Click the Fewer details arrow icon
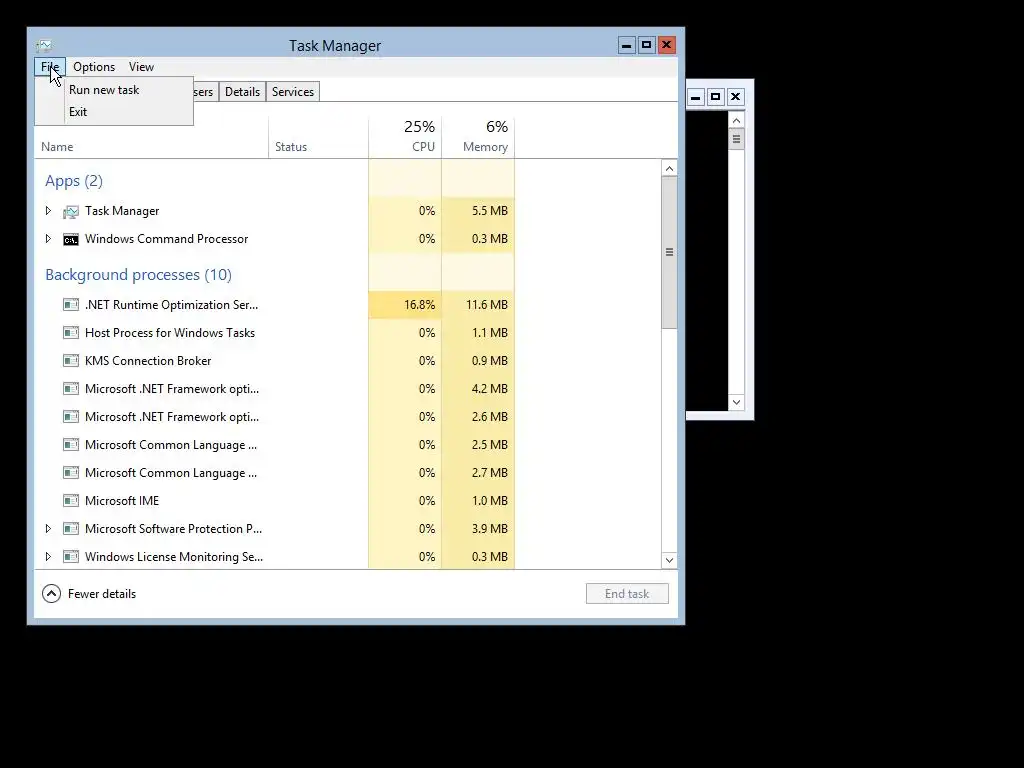1024x768 pixels. [52, 594]
